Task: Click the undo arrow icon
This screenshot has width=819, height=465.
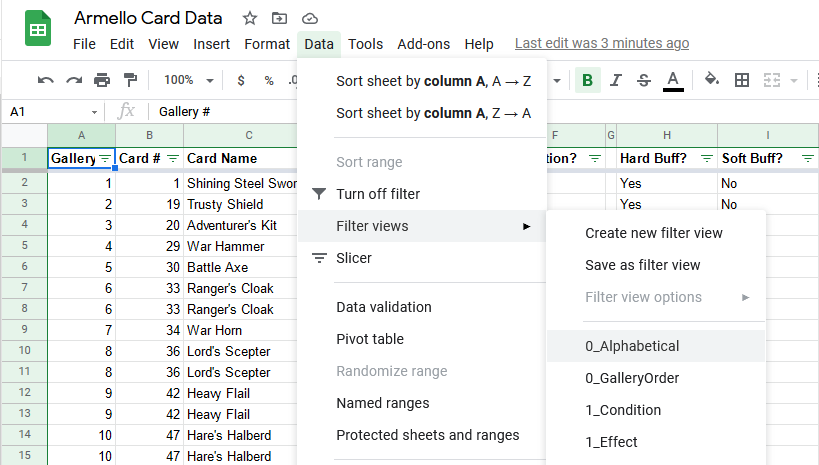Action: click(46, 80)
